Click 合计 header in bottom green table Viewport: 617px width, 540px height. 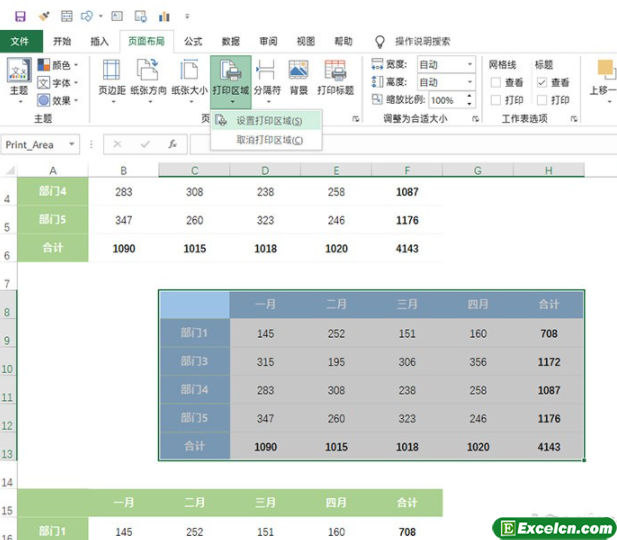click(407, 503)
